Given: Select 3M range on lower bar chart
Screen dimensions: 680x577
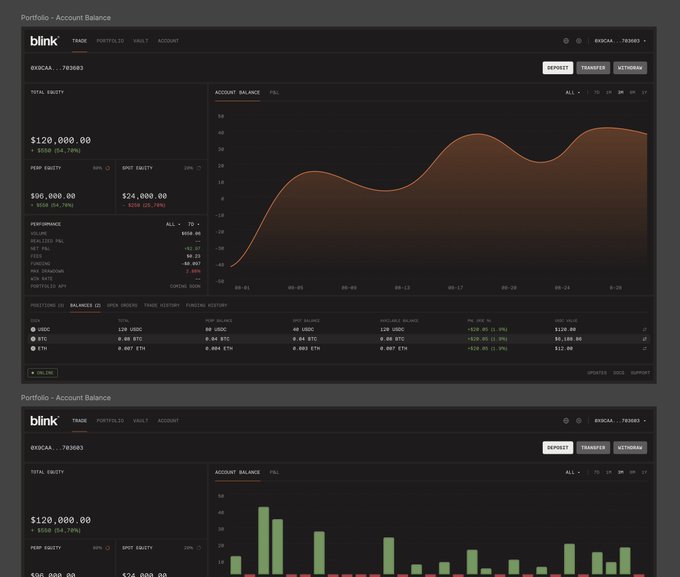Looking at the screenshot, I should (621, 472).
